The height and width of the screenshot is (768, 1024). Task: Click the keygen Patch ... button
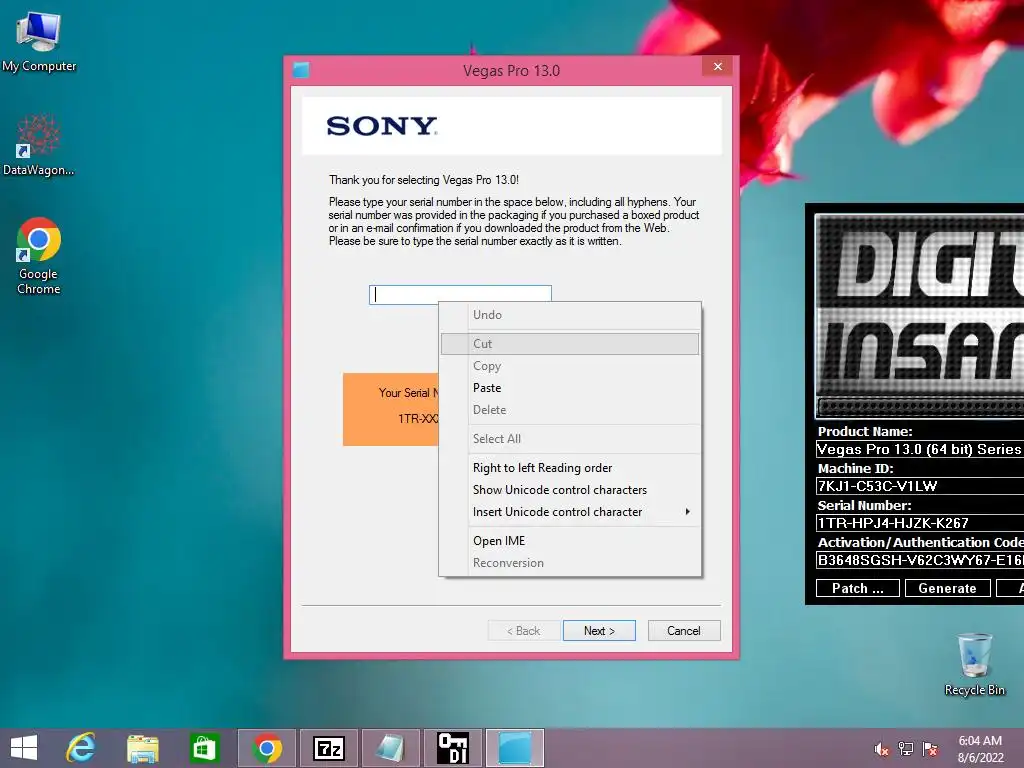point(857,588)
